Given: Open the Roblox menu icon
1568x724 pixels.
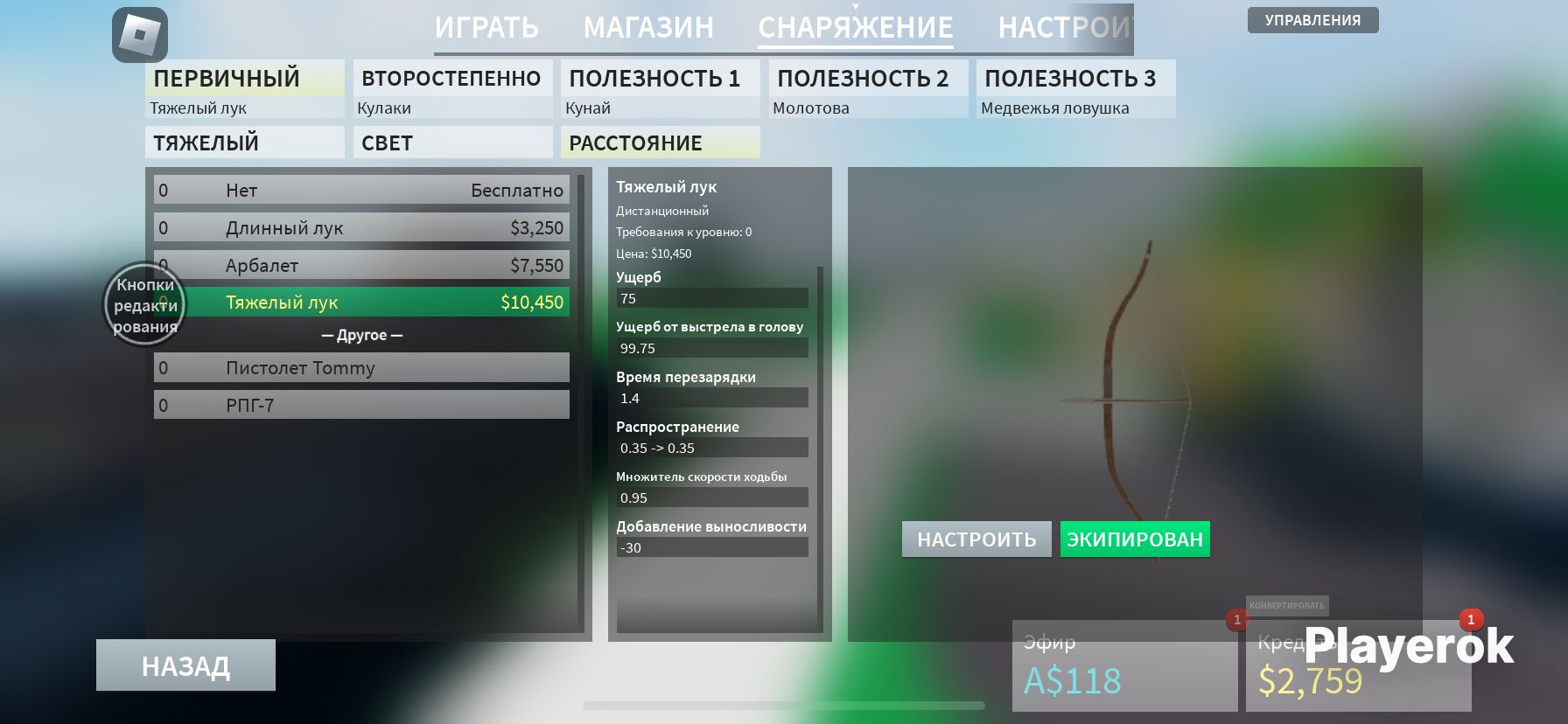Looking at the screenshot, I should click(x=140, y=35).
